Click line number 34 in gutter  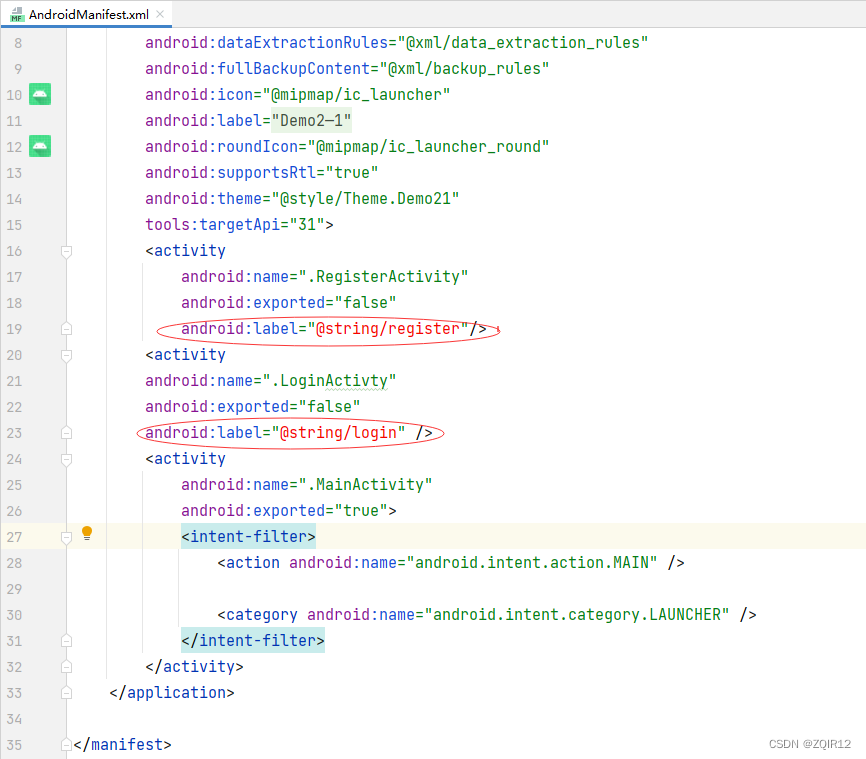pyautogui.click(x=14, y=719)
